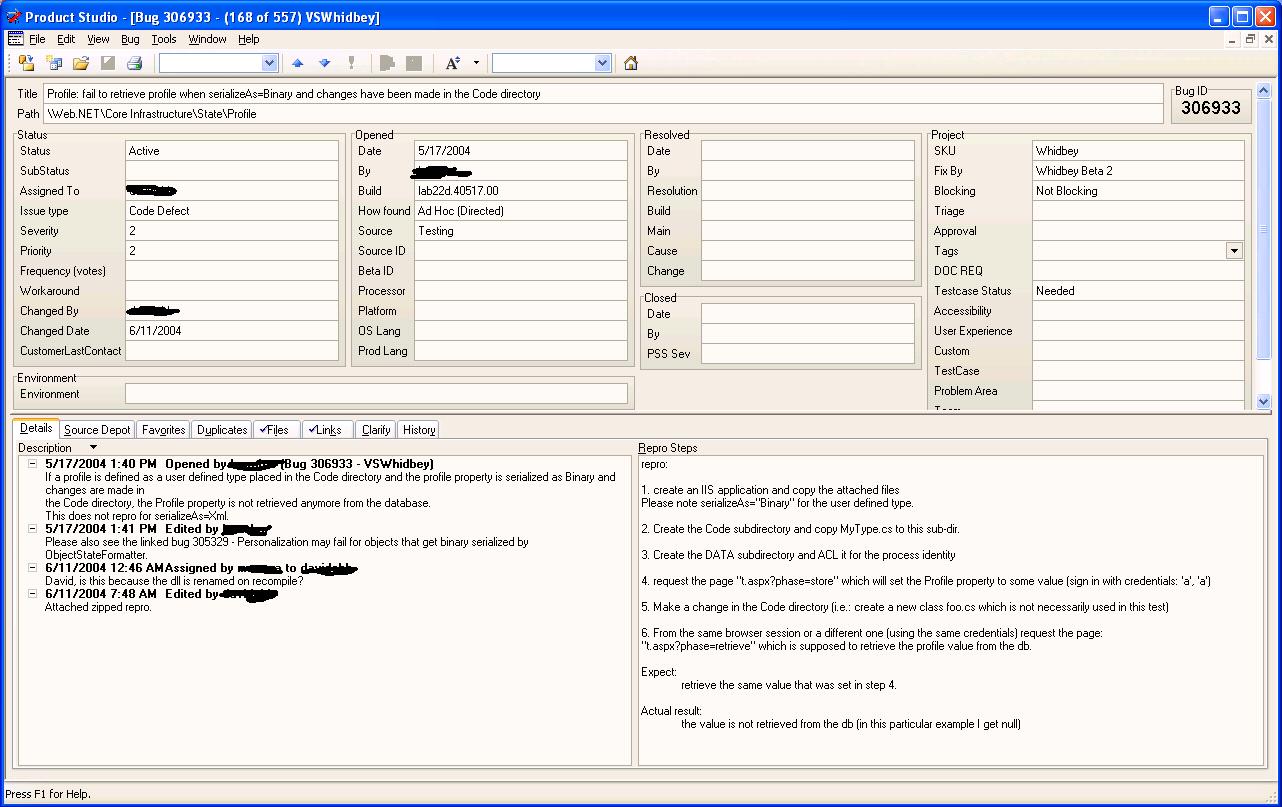Switch to the History tab
Viewport: 1282px width, 807px height.
pyautogui.click(x=419, y=430)
